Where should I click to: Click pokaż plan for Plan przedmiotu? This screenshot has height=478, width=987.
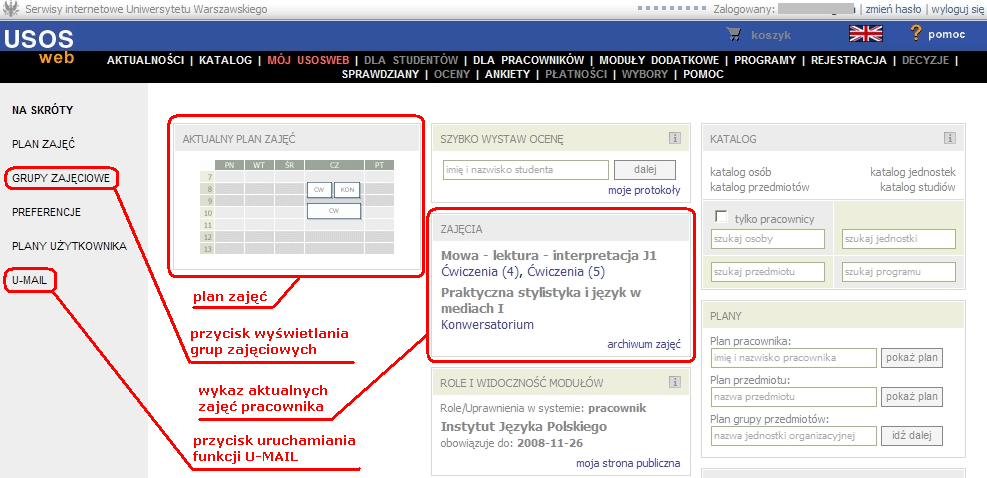911,397
